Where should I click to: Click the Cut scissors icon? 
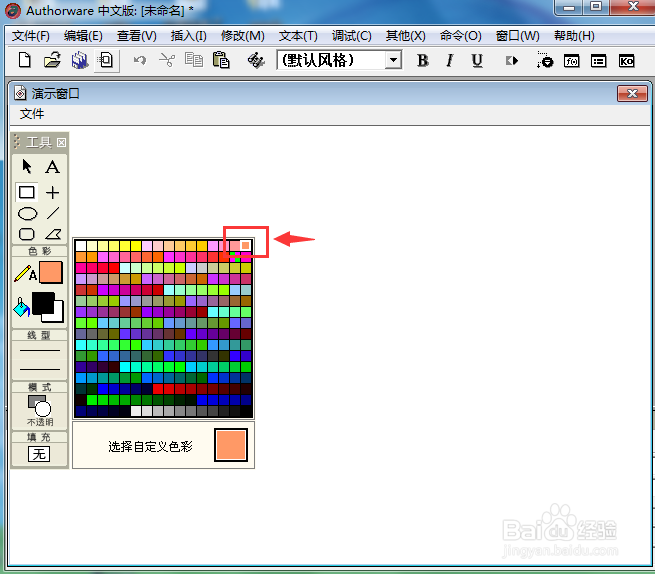[x=167, y=61]
